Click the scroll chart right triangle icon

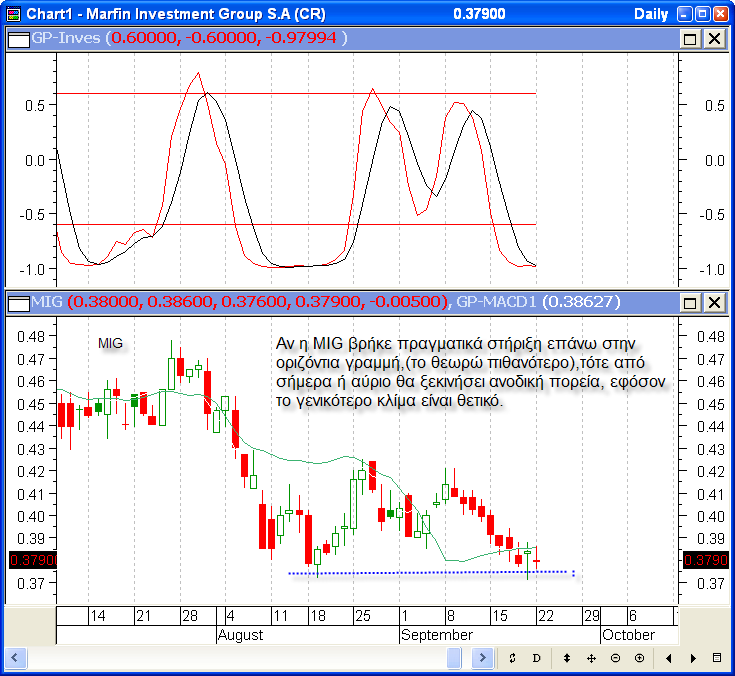694,658
